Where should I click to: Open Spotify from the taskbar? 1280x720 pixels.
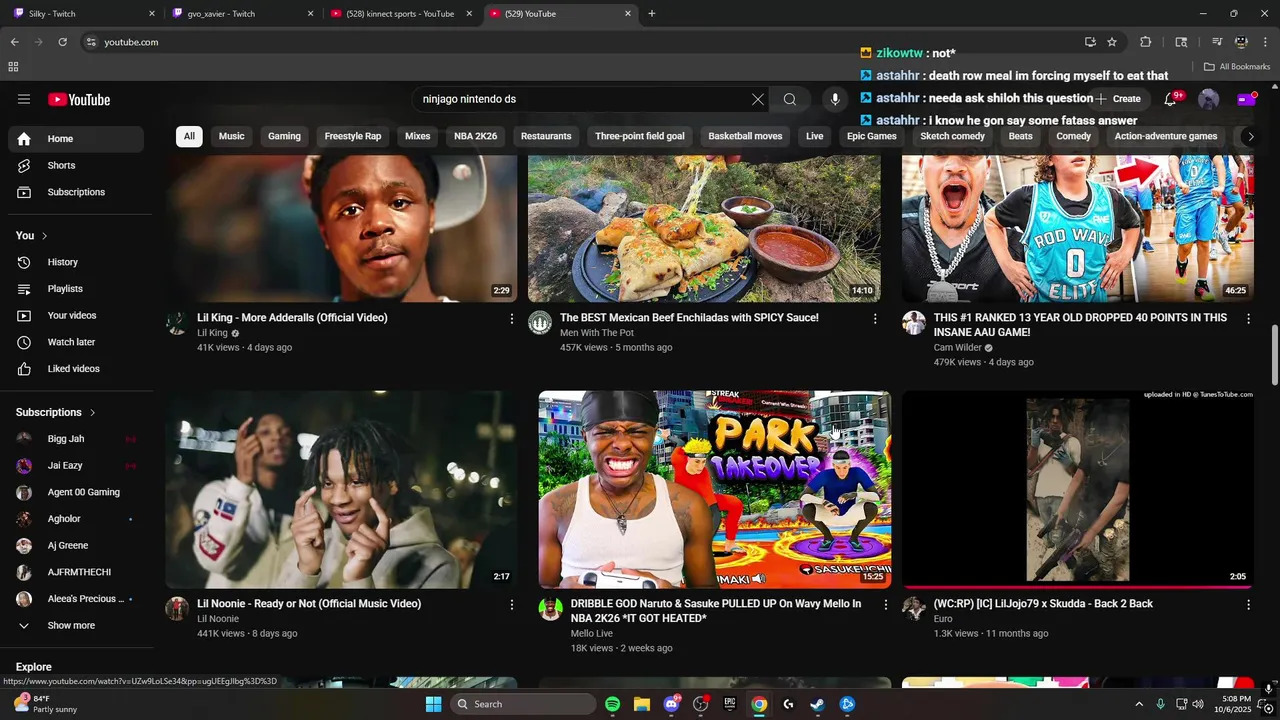(613, 704)
